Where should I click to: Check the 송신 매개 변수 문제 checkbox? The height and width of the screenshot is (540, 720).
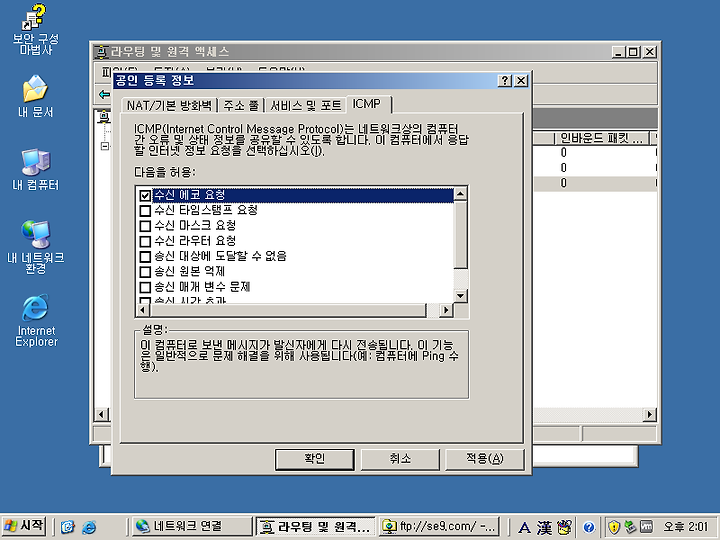(x=145, y=287)
